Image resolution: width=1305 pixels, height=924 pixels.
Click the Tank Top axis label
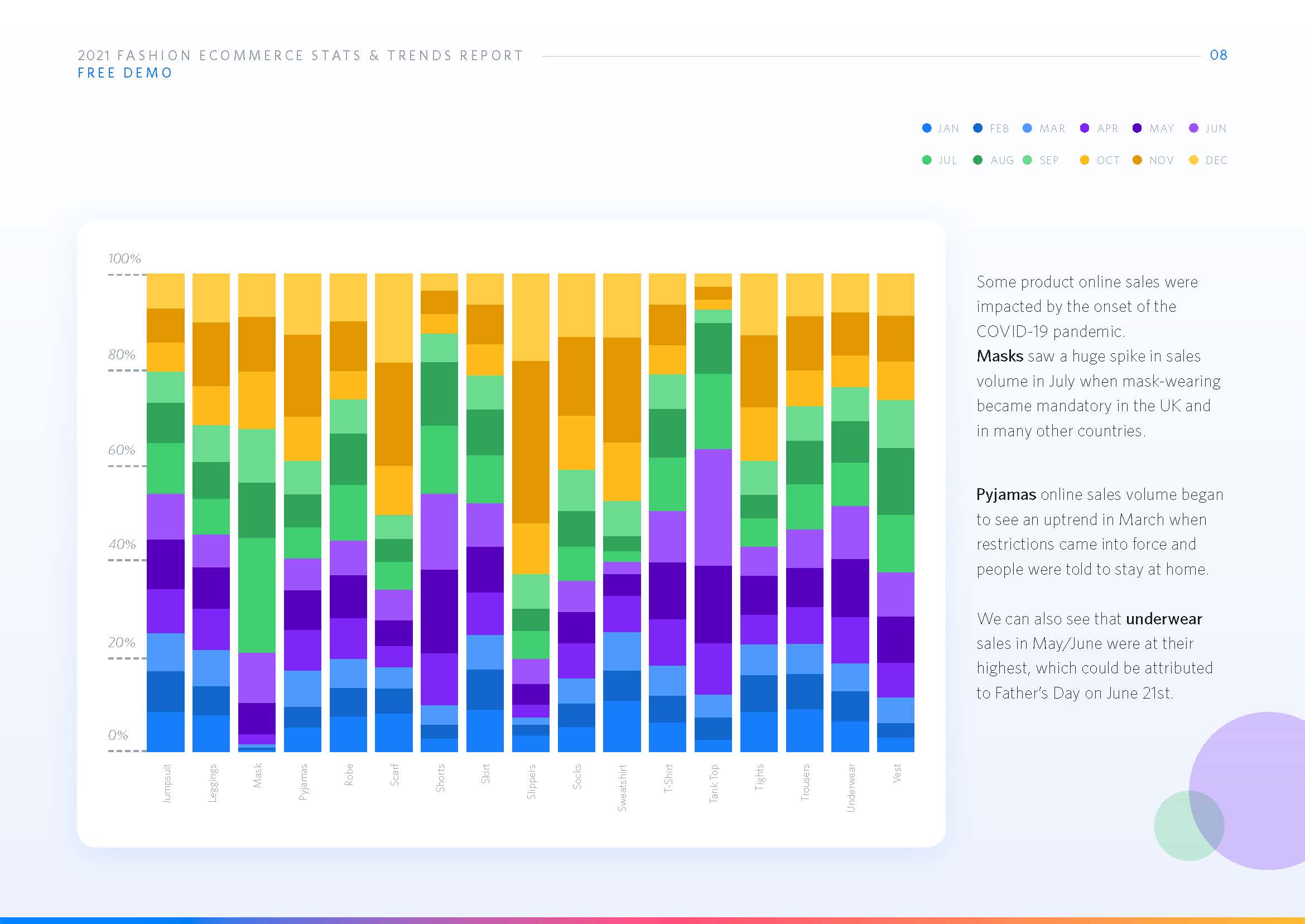(x=714, y=783)
